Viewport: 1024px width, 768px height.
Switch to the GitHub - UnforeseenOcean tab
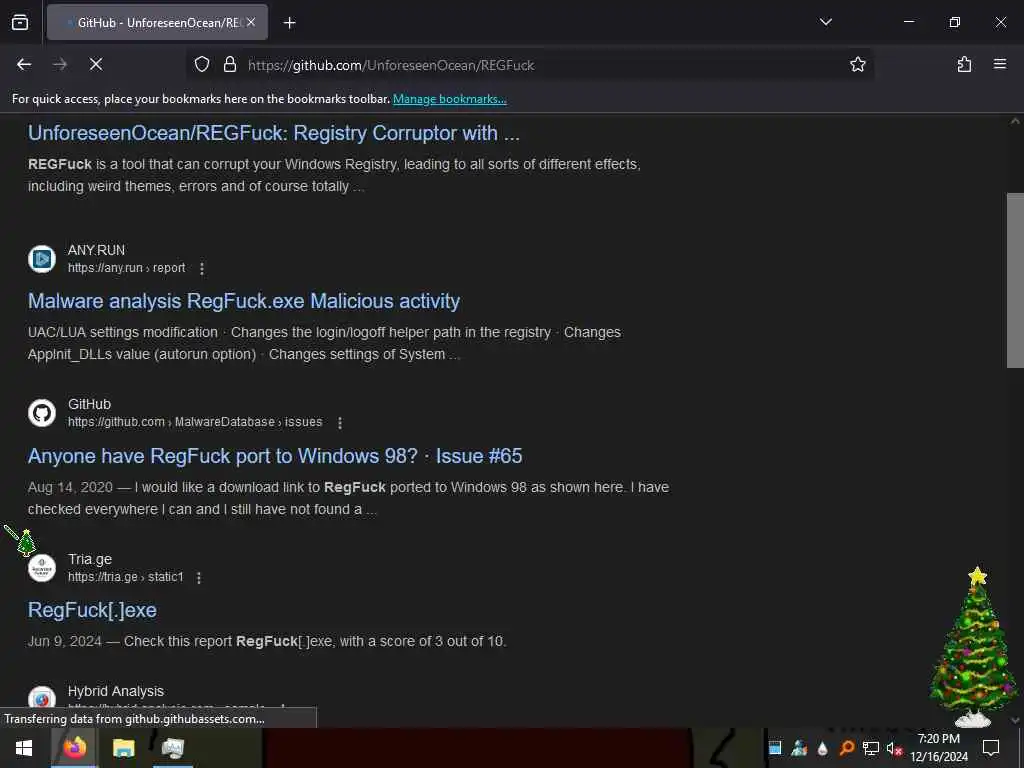[157, 22]
